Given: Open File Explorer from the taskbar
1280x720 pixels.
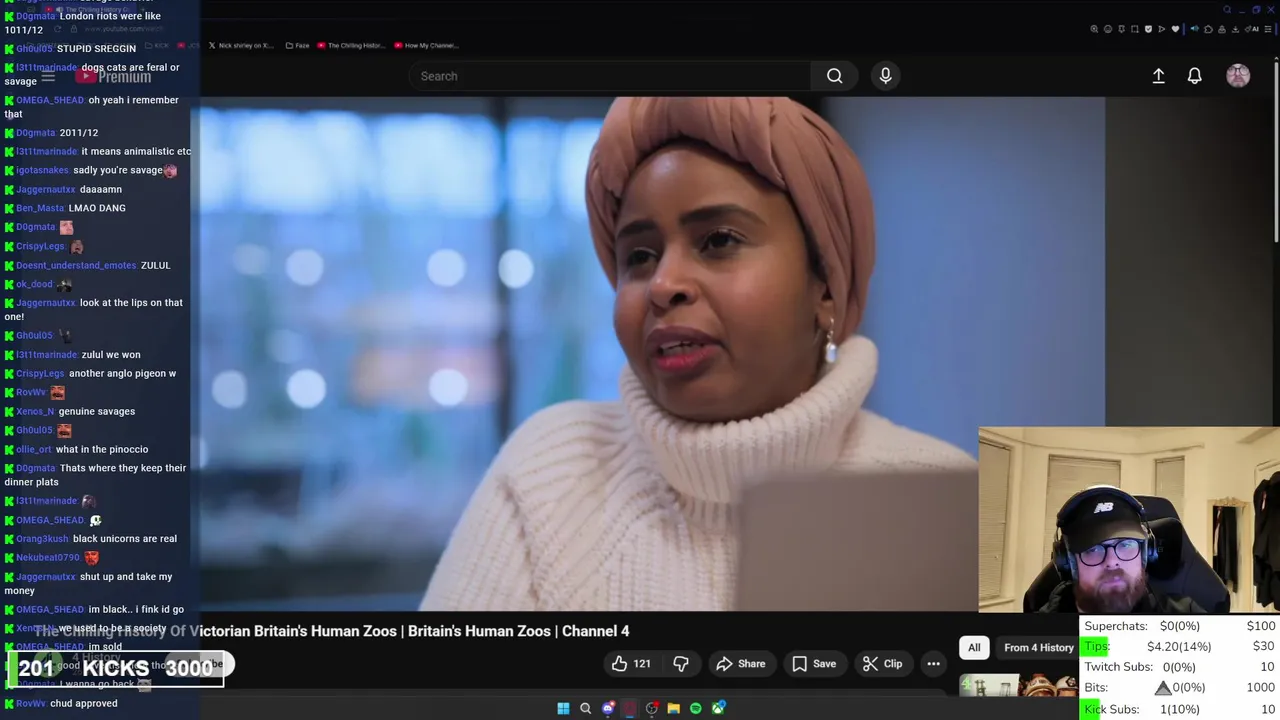Looking at the screenshot, I should 674,709.
